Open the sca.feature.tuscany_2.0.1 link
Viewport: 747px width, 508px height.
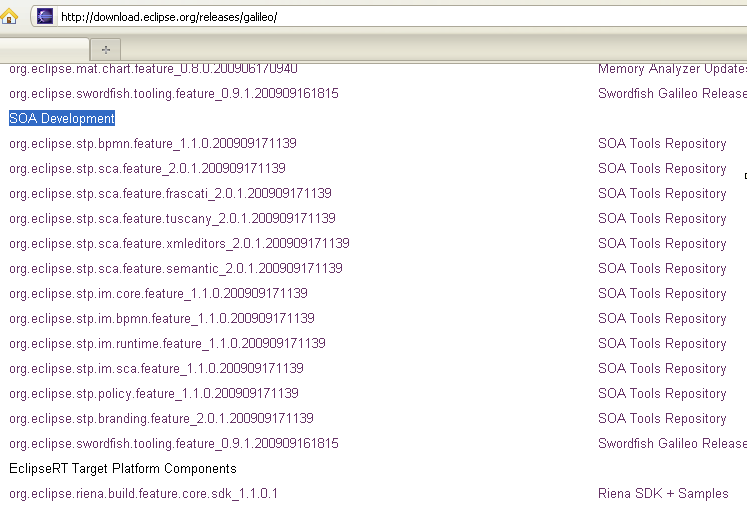[172, 219]
